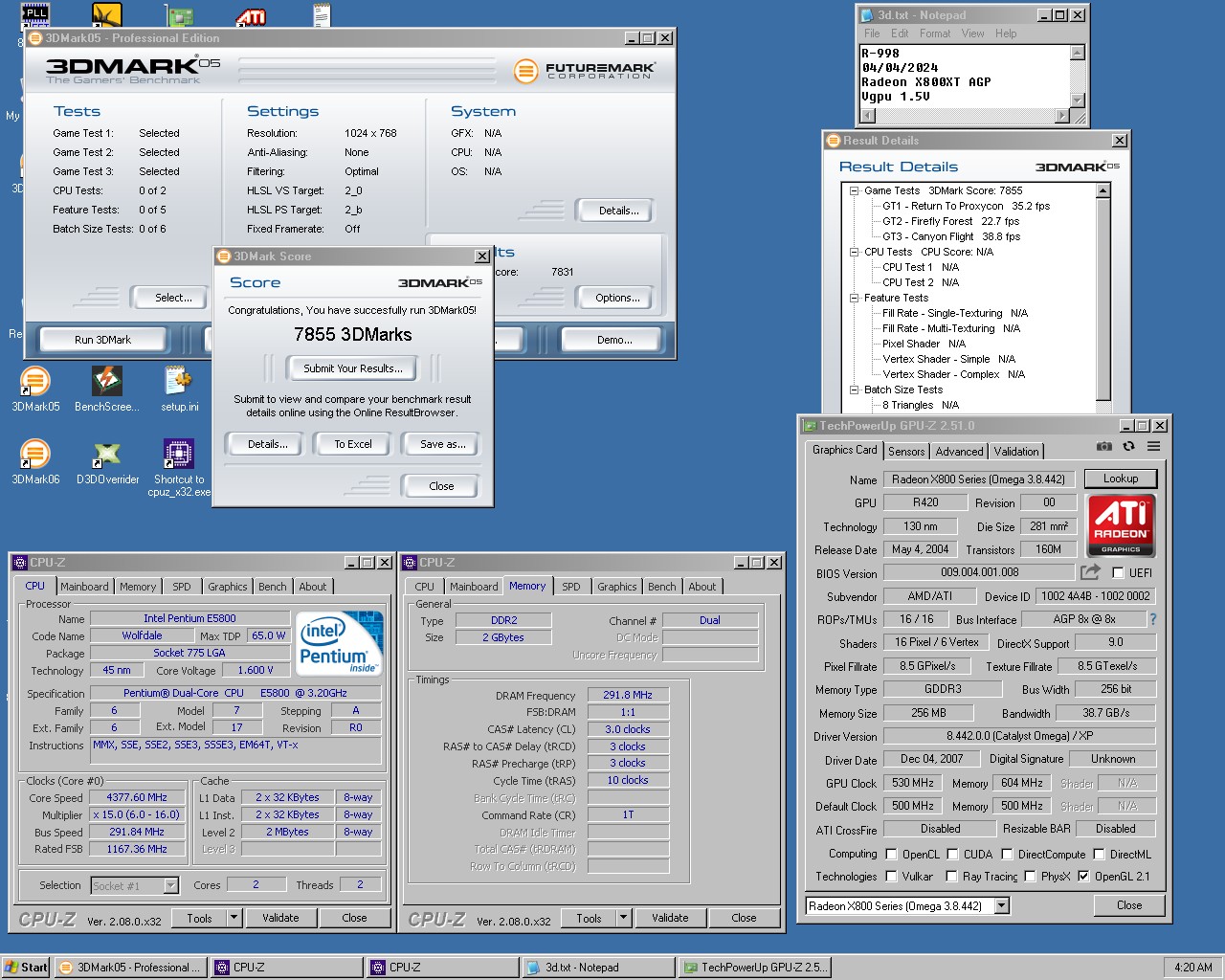
Task: Click the Start button on the taskbar
Action: 26,968
